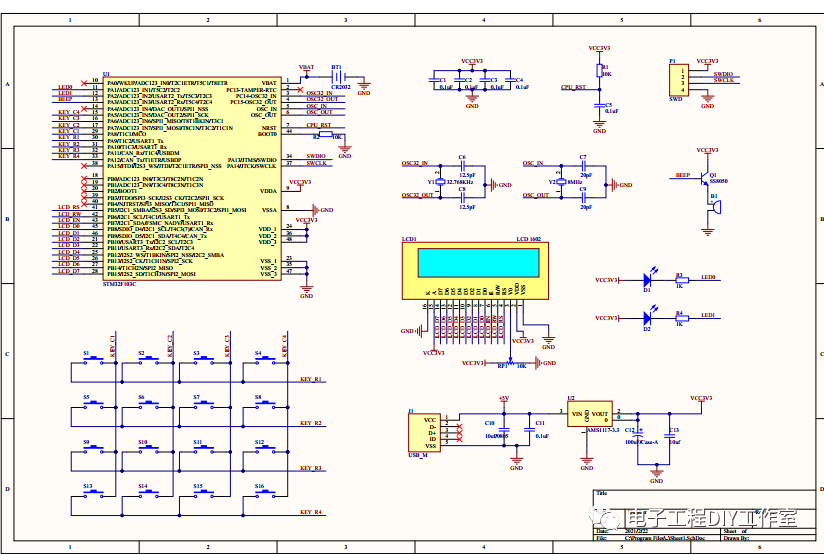
Task: Select capacitor C6 12.5pF
Action: (x=462, y=166)
